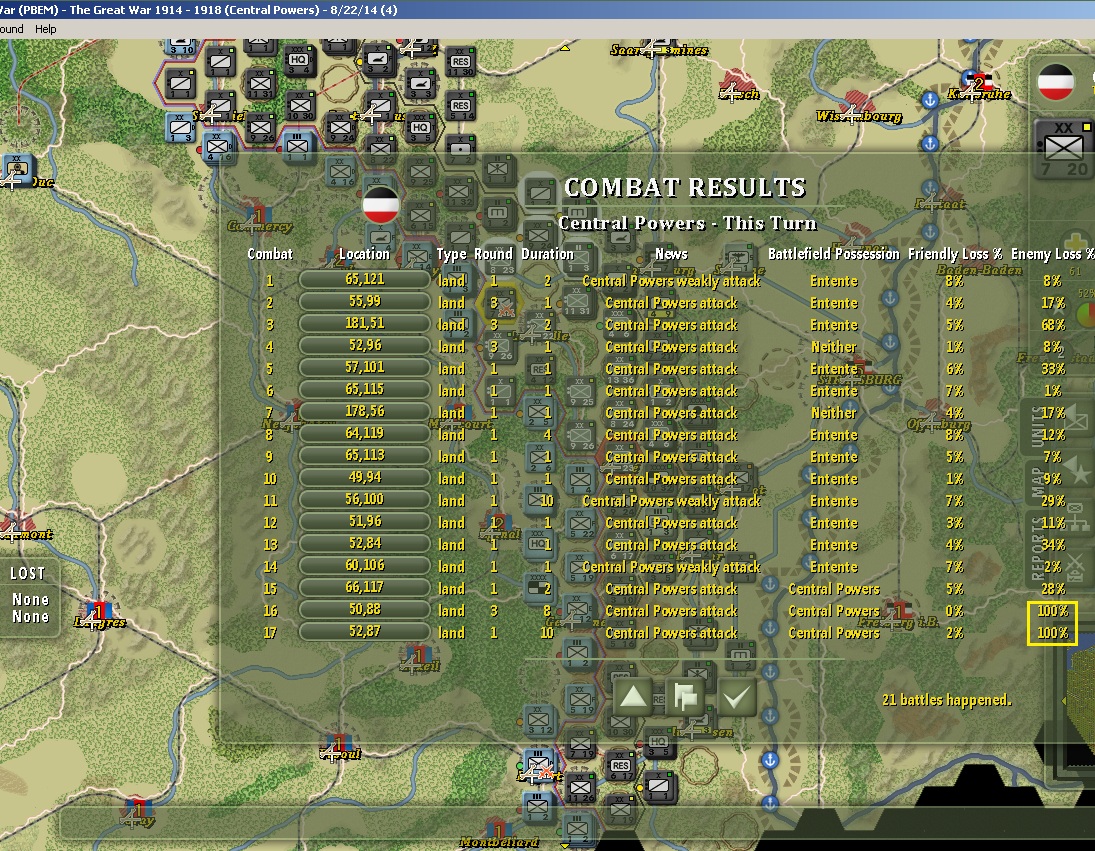Viewport: 1095px width, 851px height.
Task: Open the REPORTS side tab
Action: click(x=1038, y=549)
